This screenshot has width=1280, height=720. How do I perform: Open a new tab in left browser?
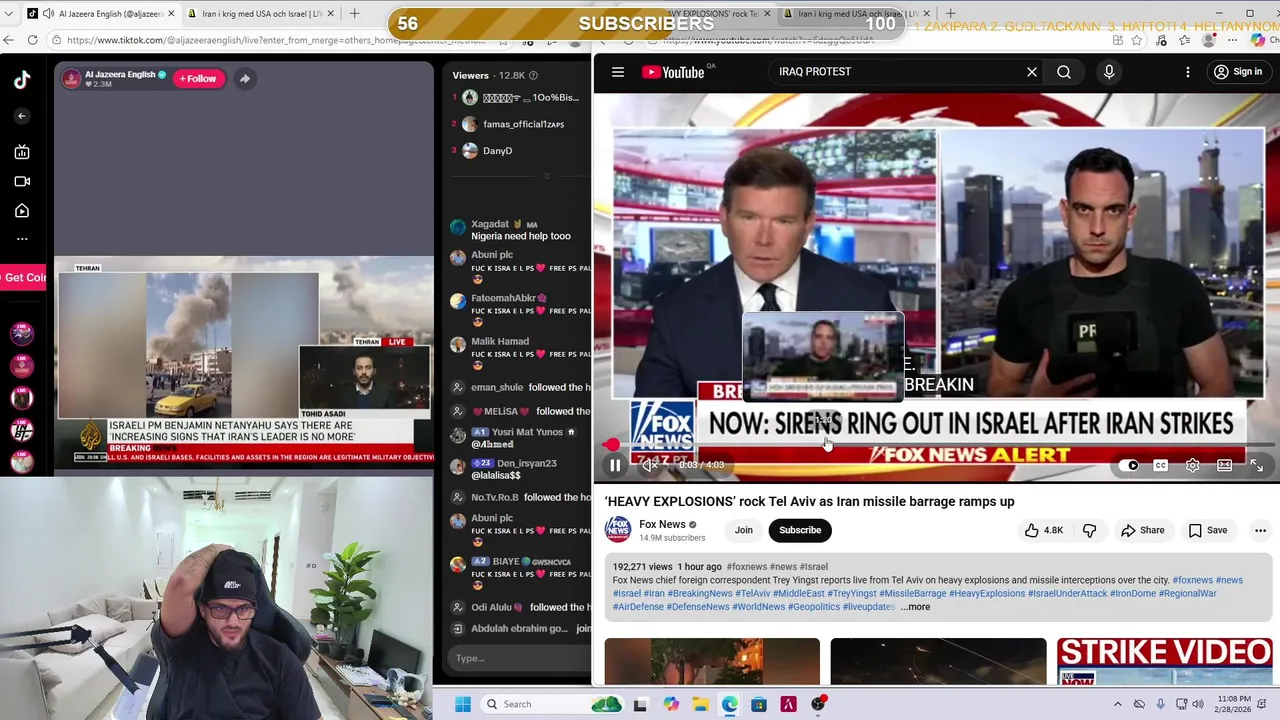point(354,14)
